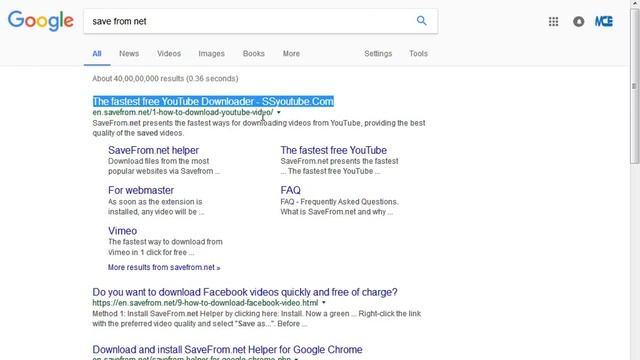Click the As soon as the extension is description
Image resolution: width=640 pixels, height=360 pixels.
(x=156, y=207)
